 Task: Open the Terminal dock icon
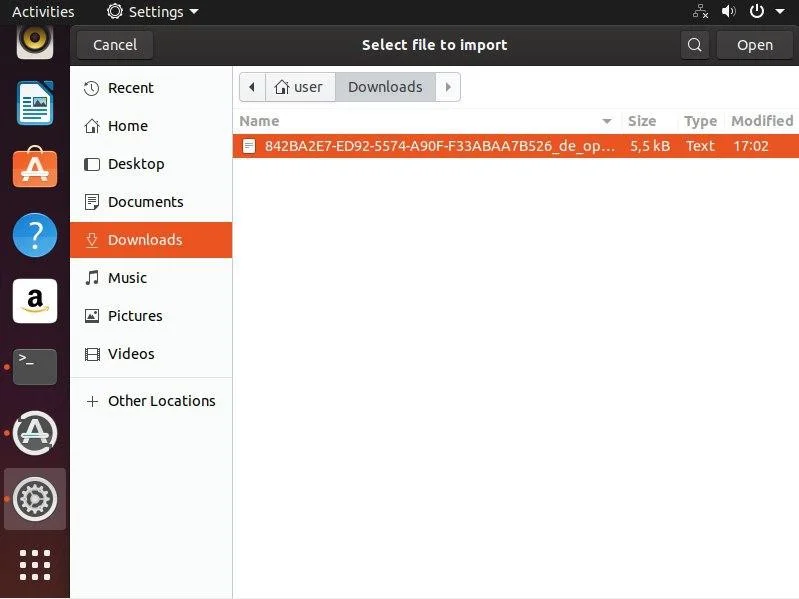(x=35, y=367)
